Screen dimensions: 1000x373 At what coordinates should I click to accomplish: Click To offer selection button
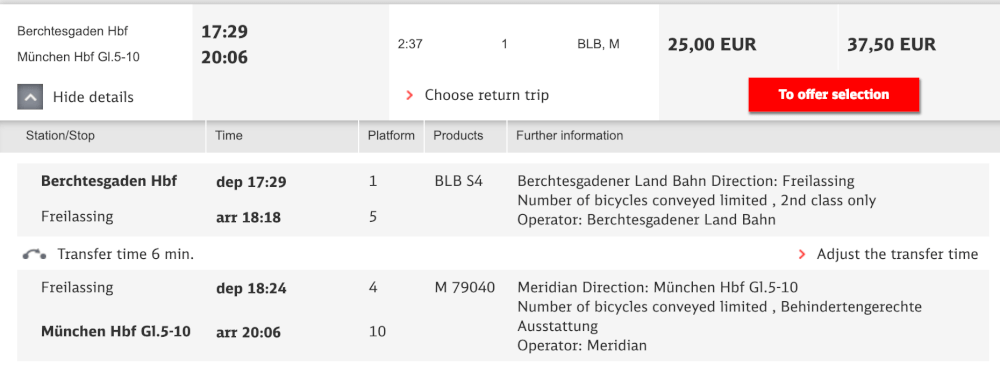834,95
